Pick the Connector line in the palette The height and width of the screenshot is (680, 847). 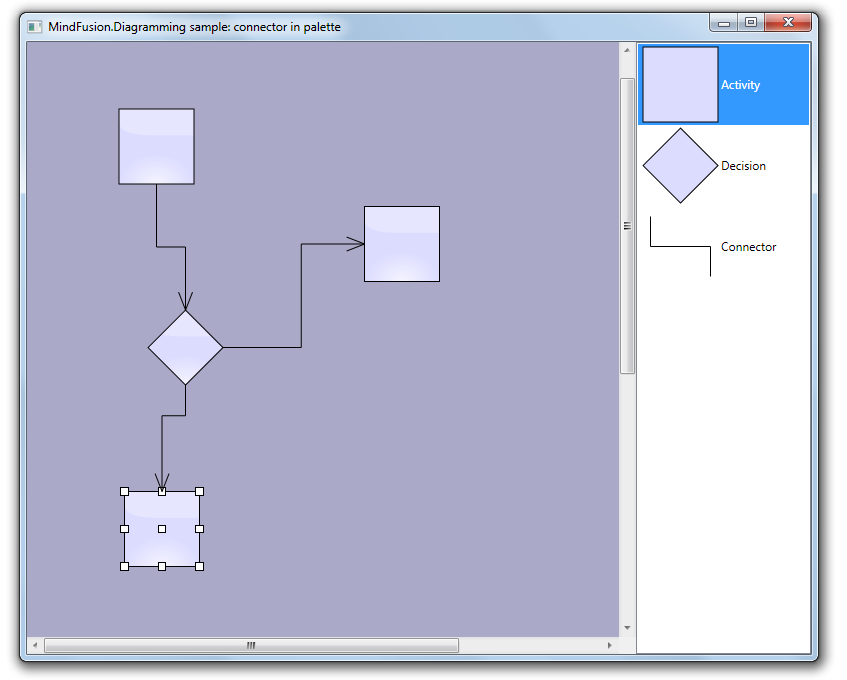point(680,246)
